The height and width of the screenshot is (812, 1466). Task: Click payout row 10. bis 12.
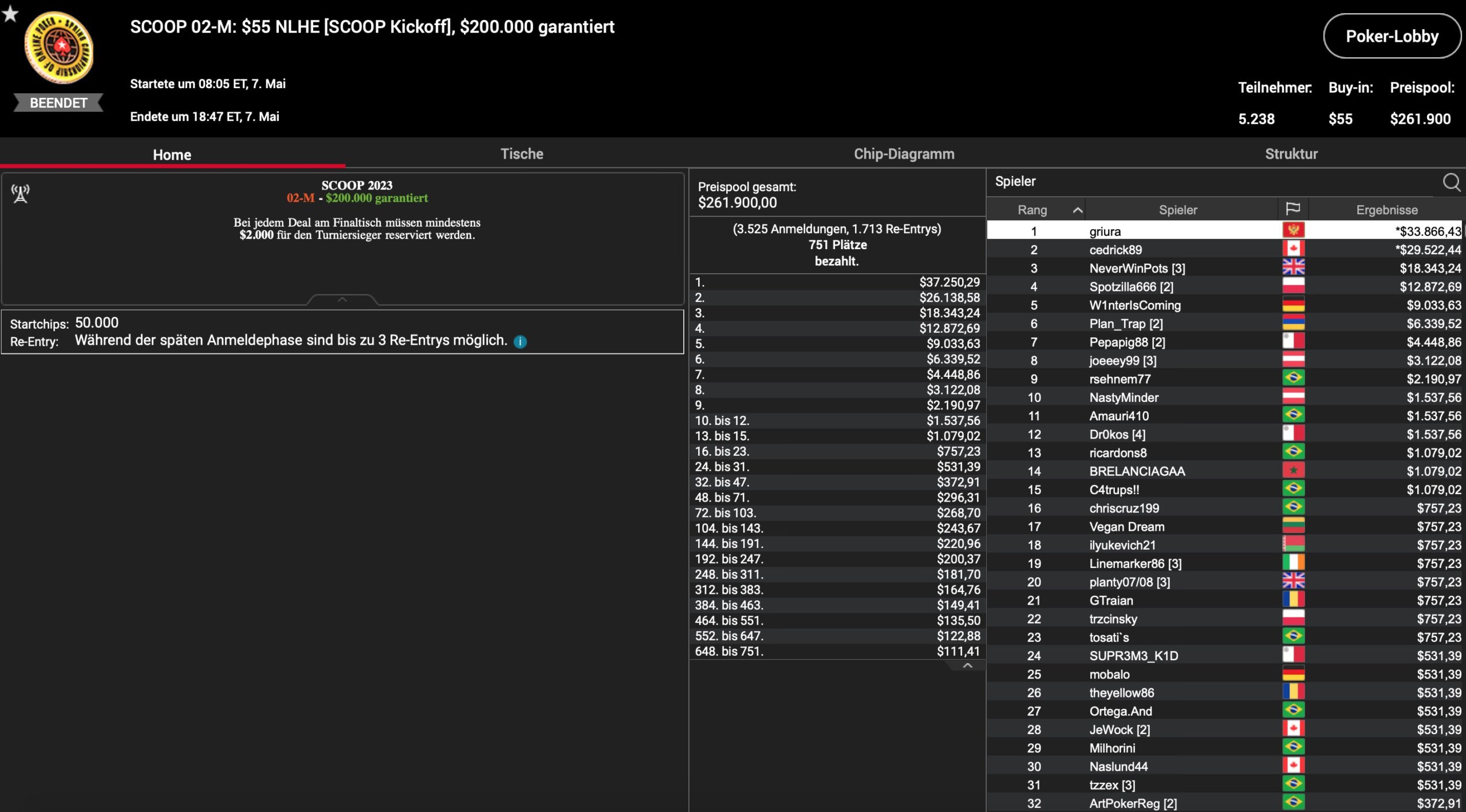click(x=837, y=420)
